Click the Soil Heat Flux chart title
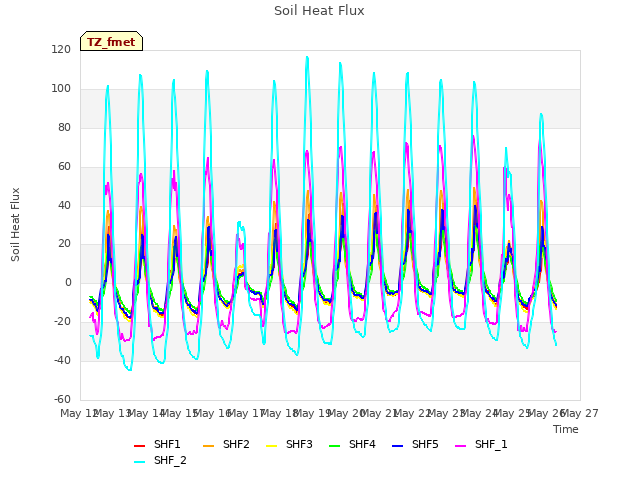Image resolution: width=640 pixels, height=480 pixels. click(x=319, y=11)
